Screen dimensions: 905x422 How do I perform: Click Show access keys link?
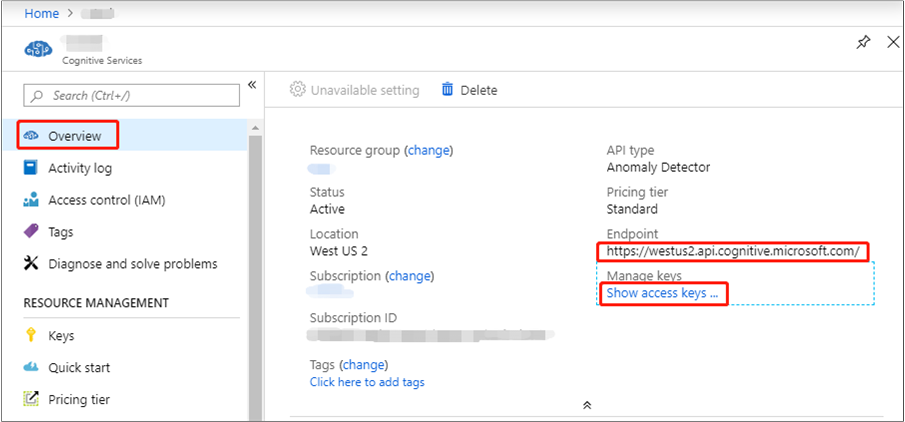coord(662,293)
